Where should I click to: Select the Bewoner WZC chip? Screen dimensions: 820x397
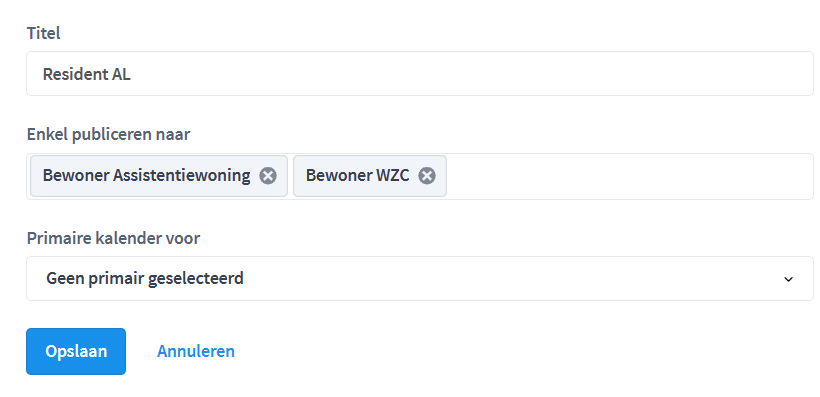click(x=358, y=176)
